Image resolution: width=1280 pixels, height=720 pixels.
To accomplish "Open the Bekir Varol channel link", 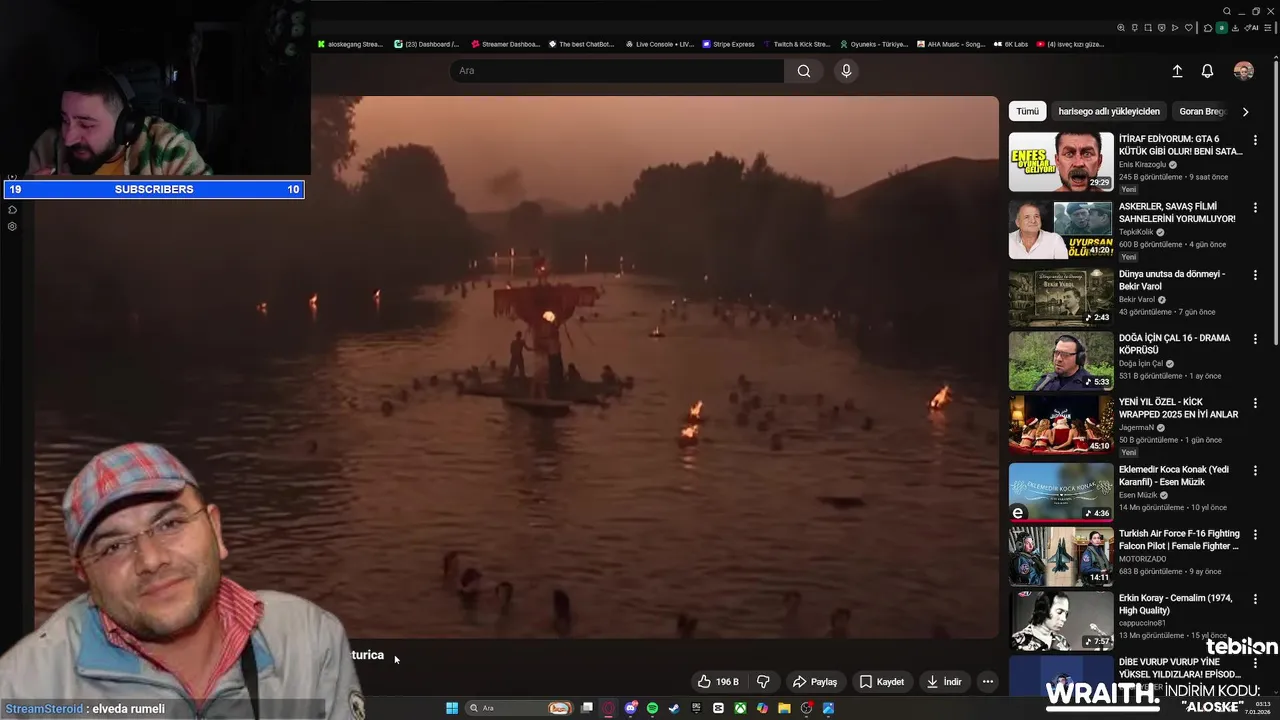I will point(1137,299).
